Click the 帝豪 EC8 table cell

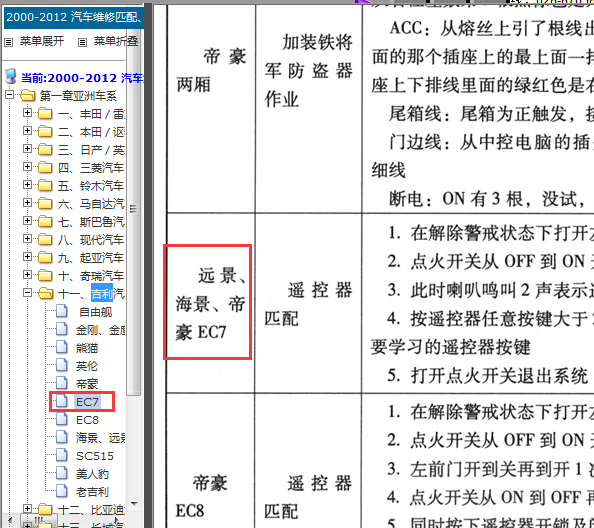click(x=211, y=461)
